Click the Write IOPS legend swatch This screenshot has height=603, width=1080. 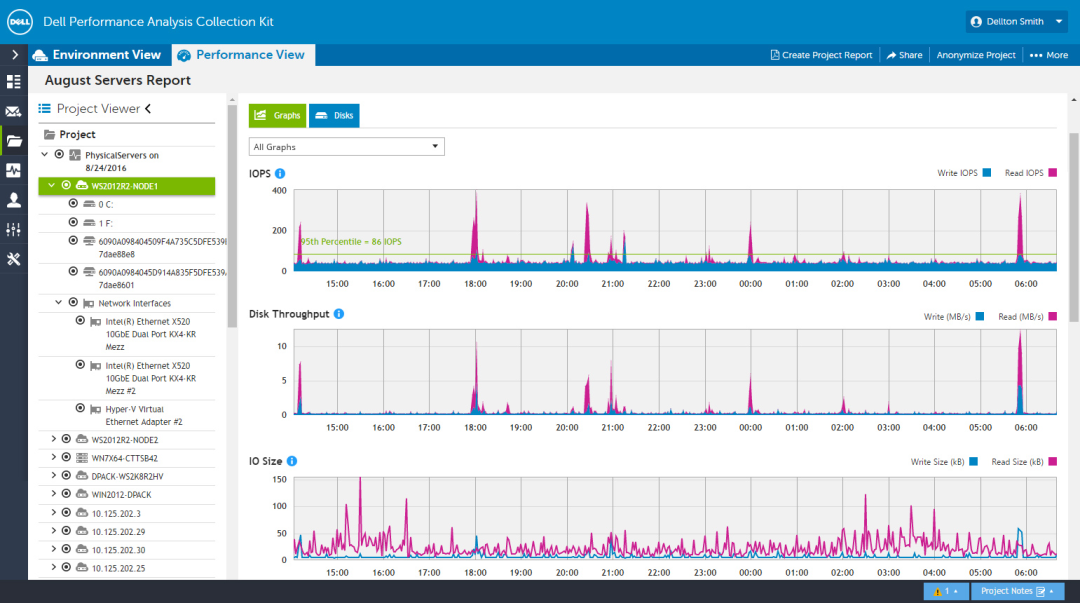click(987, 173)
